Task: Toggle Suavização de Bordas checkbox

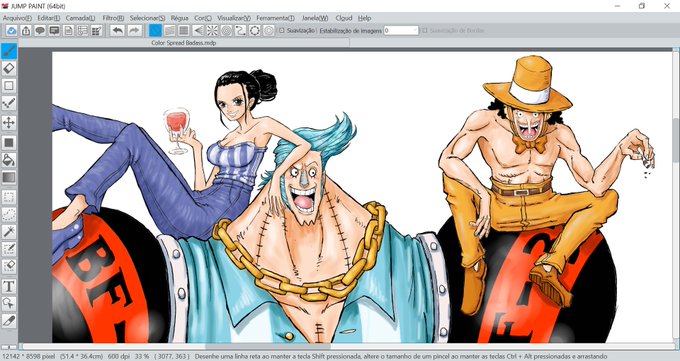Action: [425, 31]
